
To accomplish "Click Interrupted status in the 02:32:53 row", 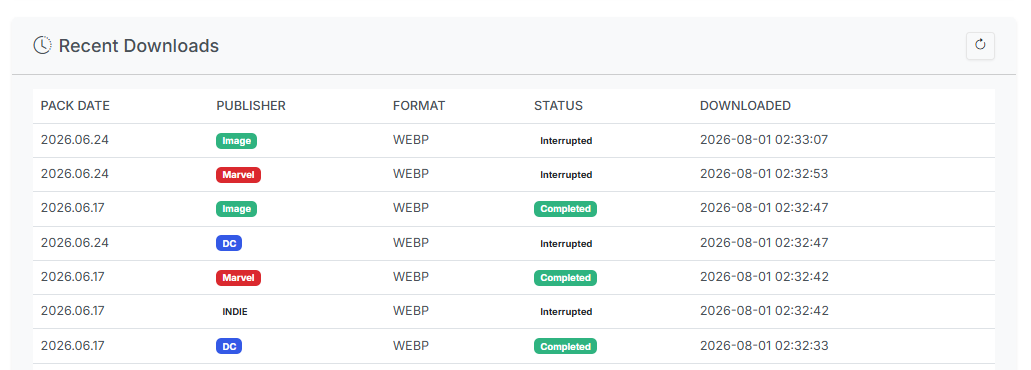I will click(566, 175).
